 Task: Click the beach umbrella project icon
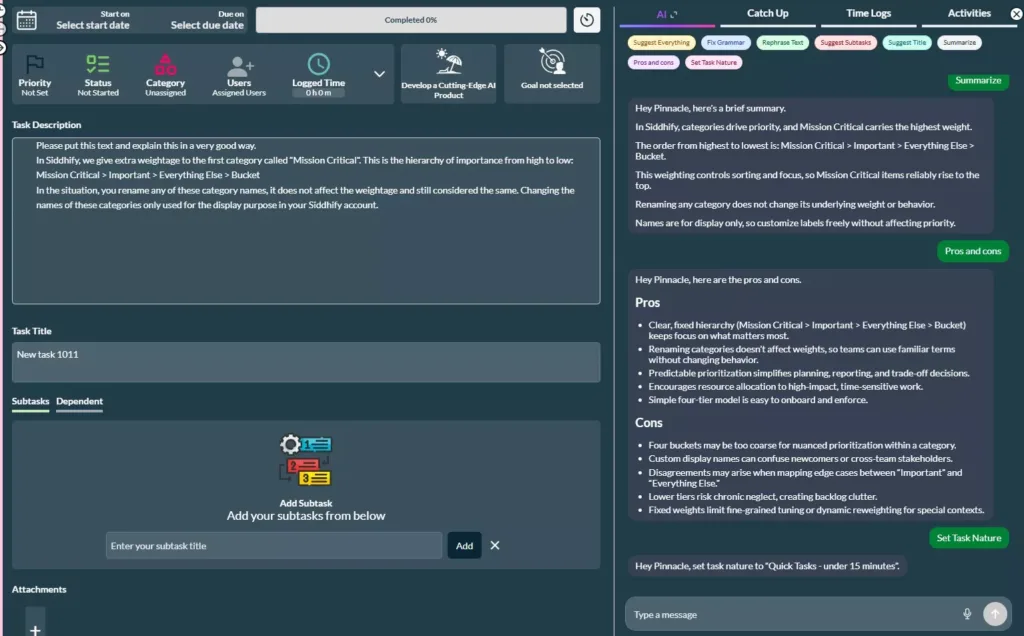pyautogui.click(x=449, y=62)
